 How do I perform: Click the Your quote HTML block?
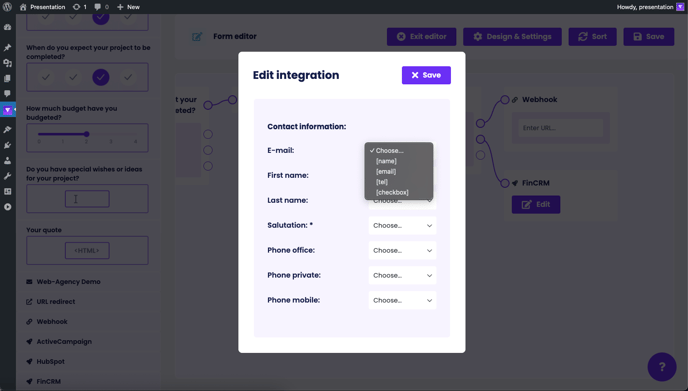87,251
